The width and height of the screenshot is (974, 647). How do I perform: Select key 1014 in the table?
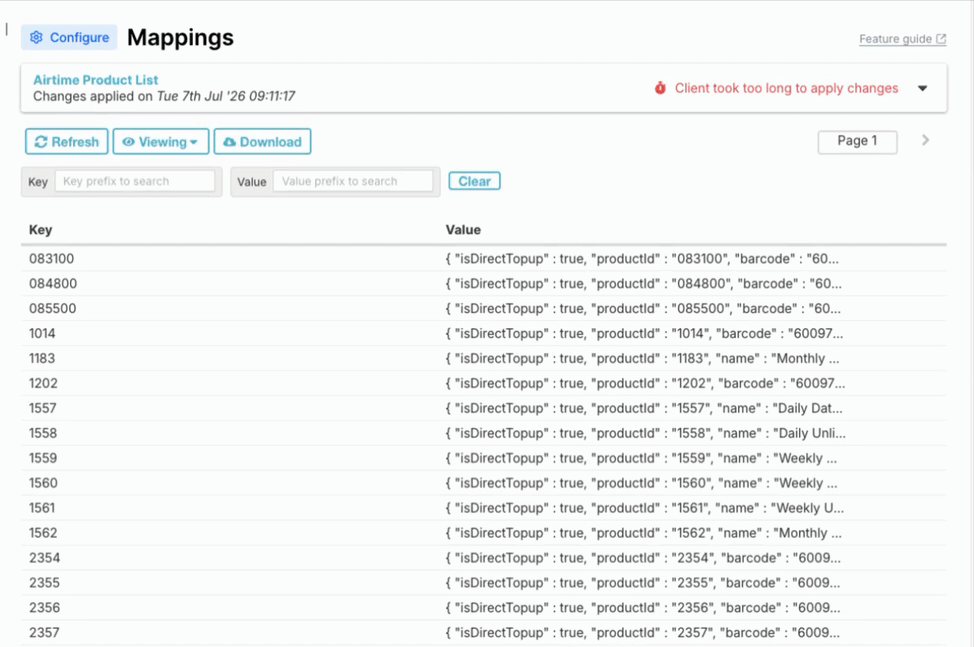42,333
